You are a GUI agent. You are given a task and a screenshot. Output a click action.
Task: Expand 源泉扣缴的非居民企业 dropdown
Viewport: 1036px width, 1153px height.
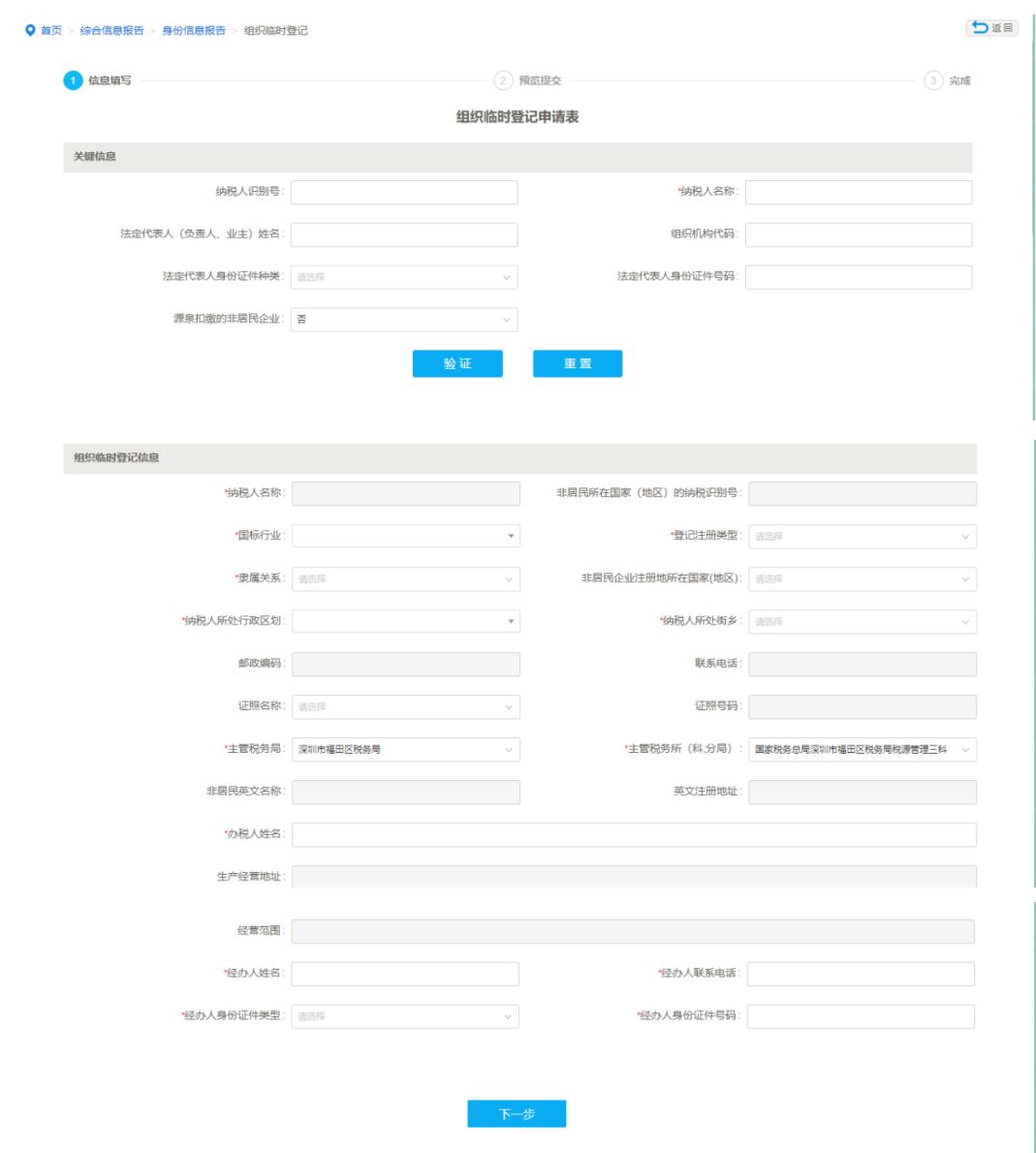[404, 320]
